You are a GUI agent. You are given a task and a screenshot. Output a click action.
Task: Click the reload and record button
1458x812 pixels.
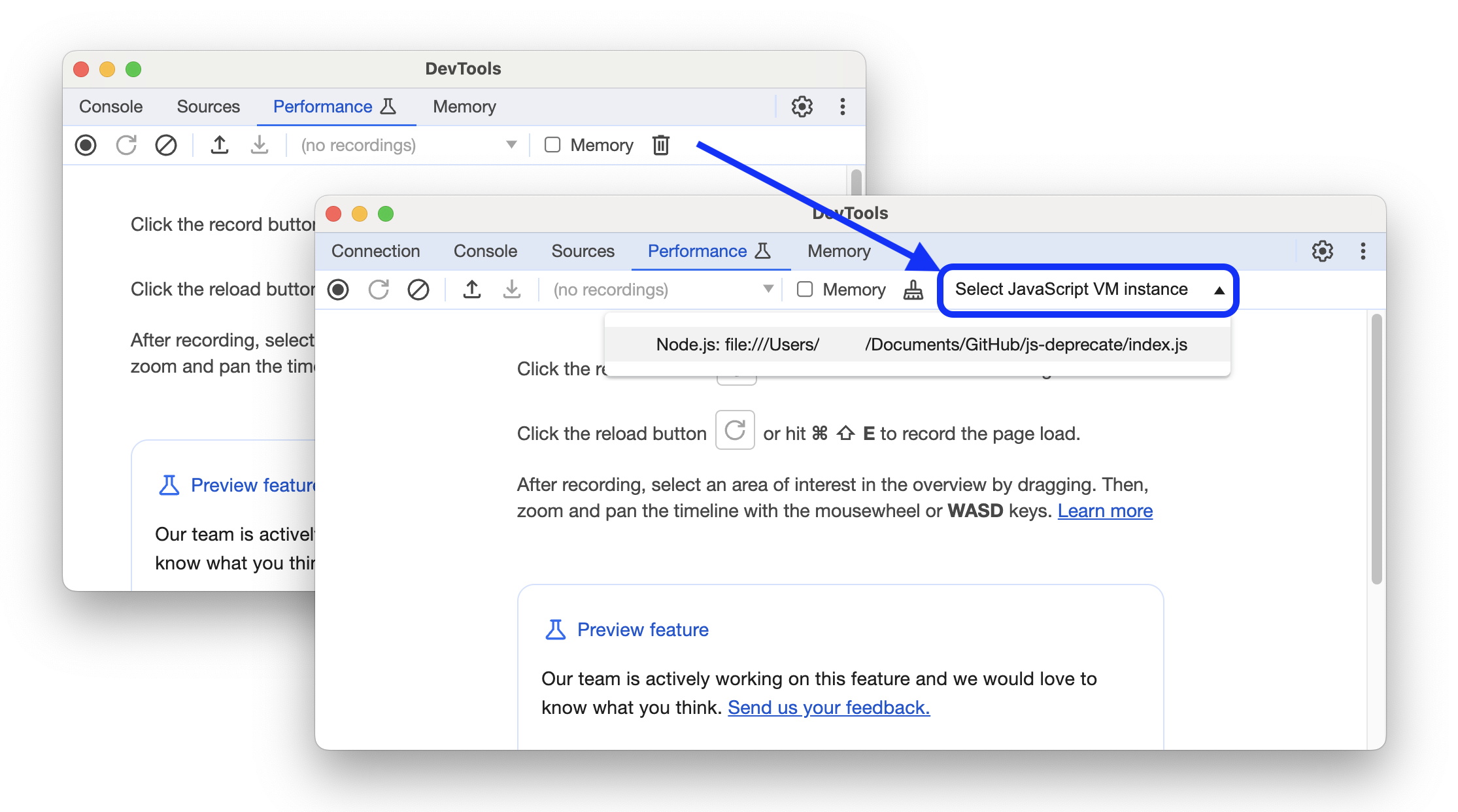379,289
